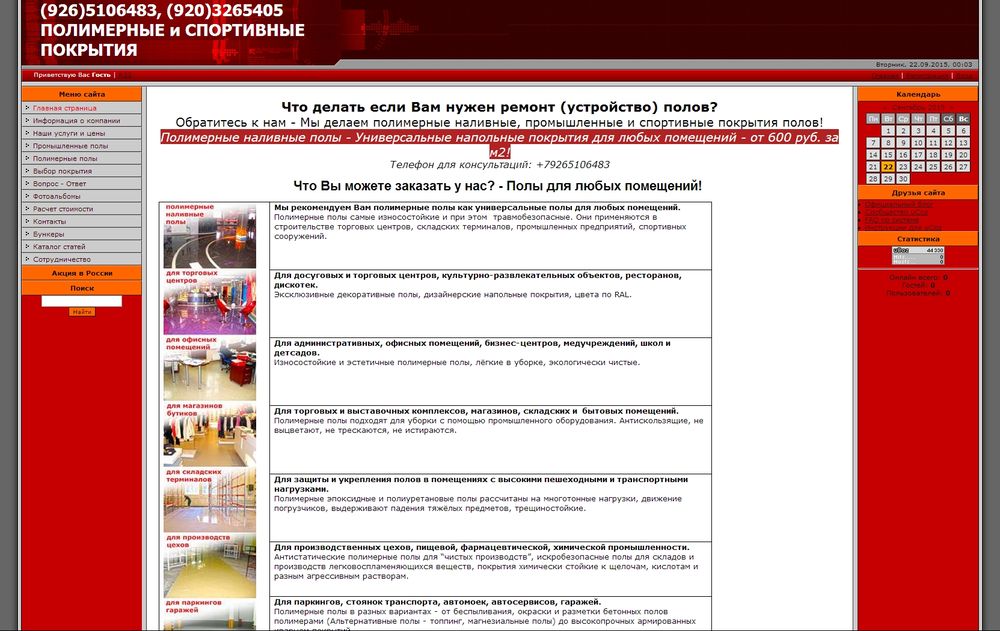Click the Сб weekday header in calendar
Screen dimensions: 1000x631
tap(948, 119)
